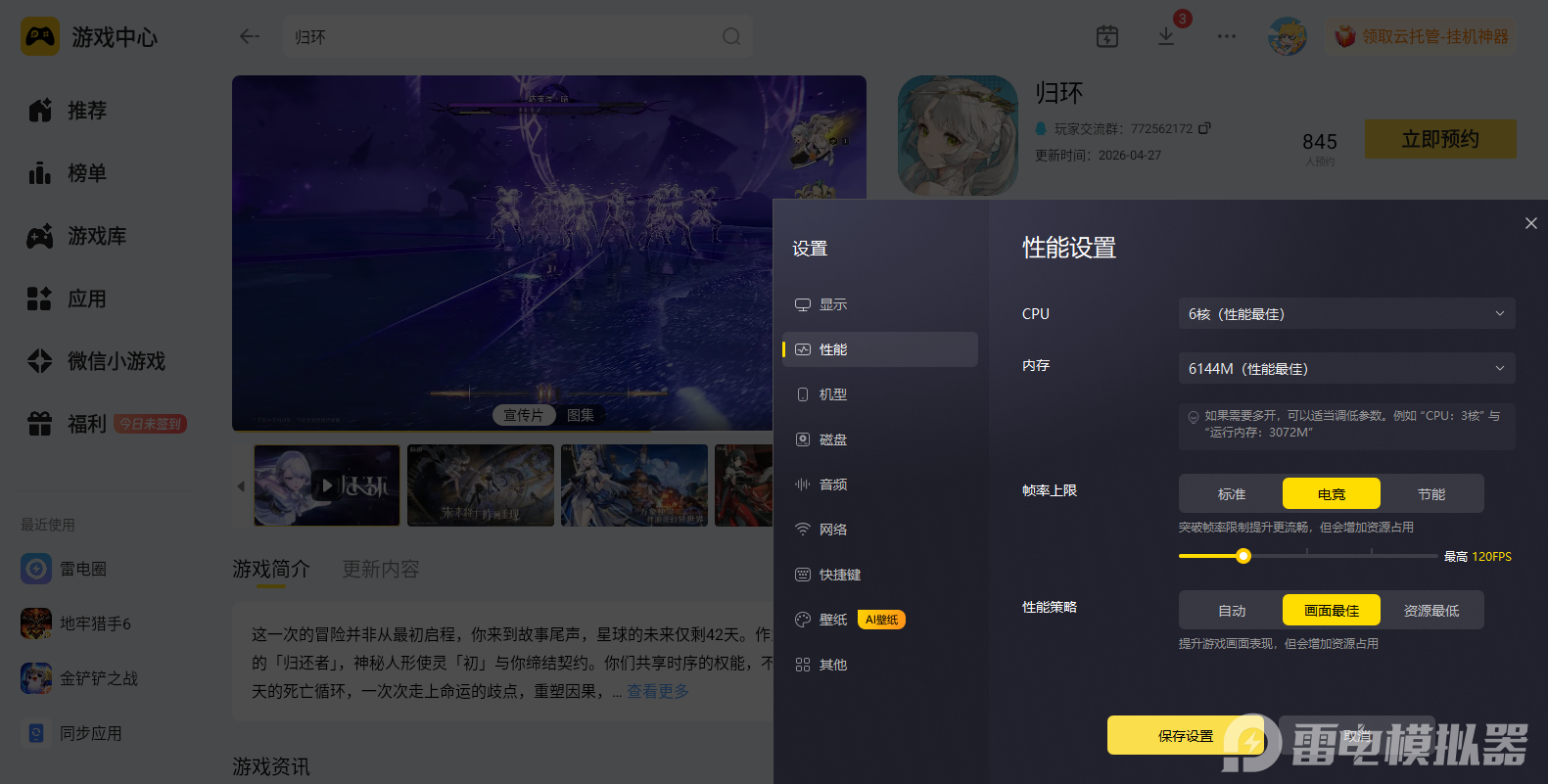Go to 游戏库 game library
Image resolution: width=1548 pixels, height=784 pixels.
click(x=78, y=236)
